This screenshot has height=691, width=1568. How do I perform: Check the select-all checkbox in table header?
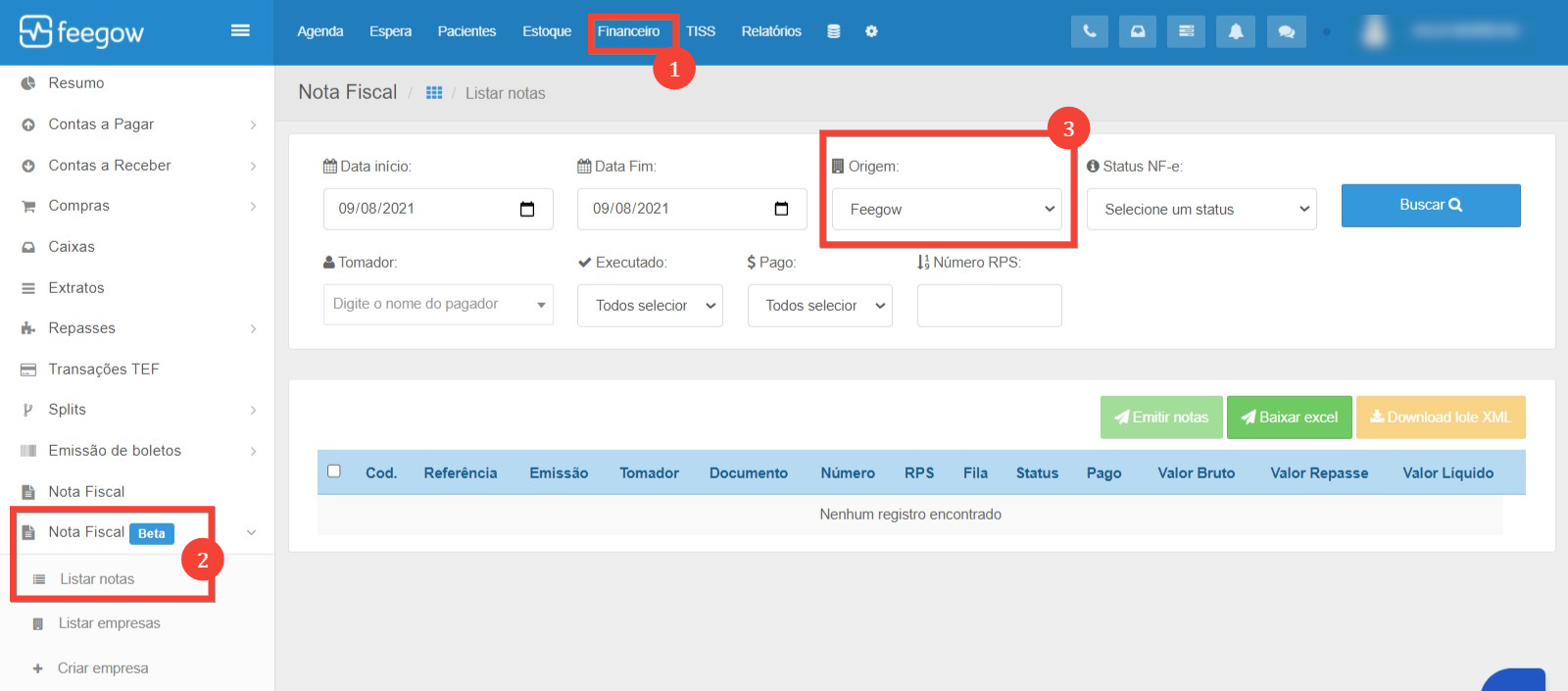coord(334,471)
